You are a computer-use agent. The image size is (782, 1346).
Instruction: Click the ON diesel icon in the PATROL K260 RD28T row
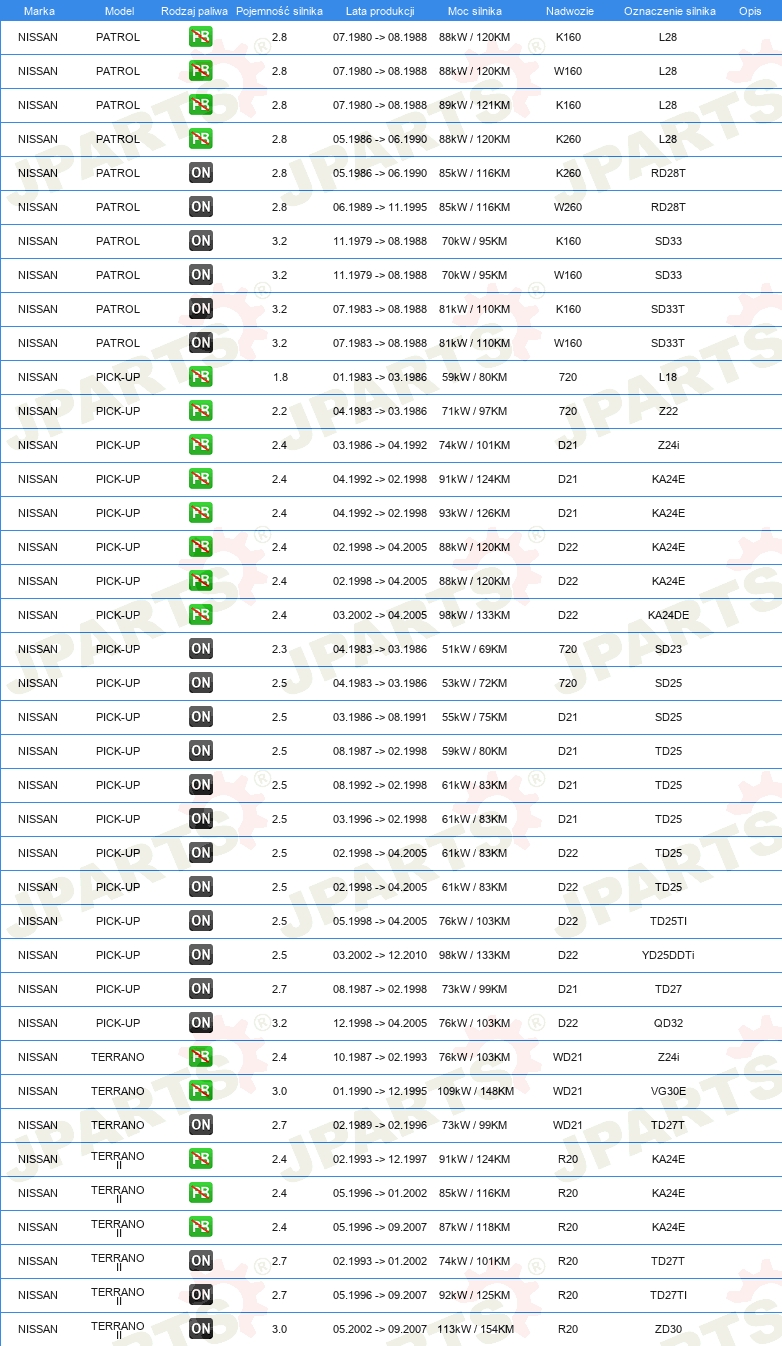click(x=201, y=173)
